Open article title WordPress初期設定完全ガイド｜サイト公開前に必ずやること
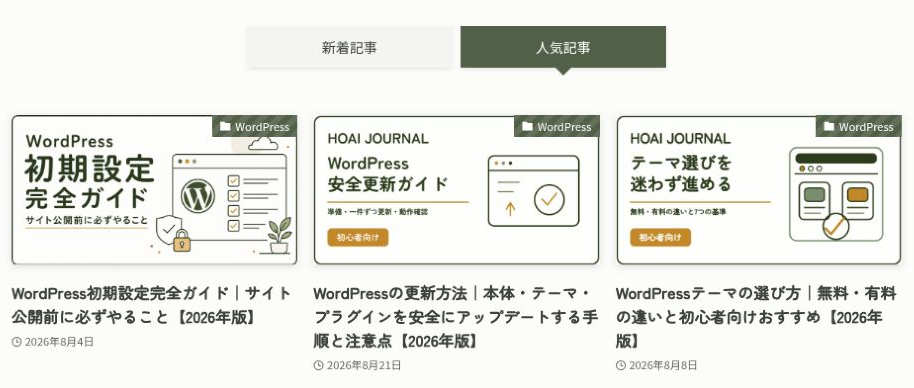914x388 pixels. [152, 305]
